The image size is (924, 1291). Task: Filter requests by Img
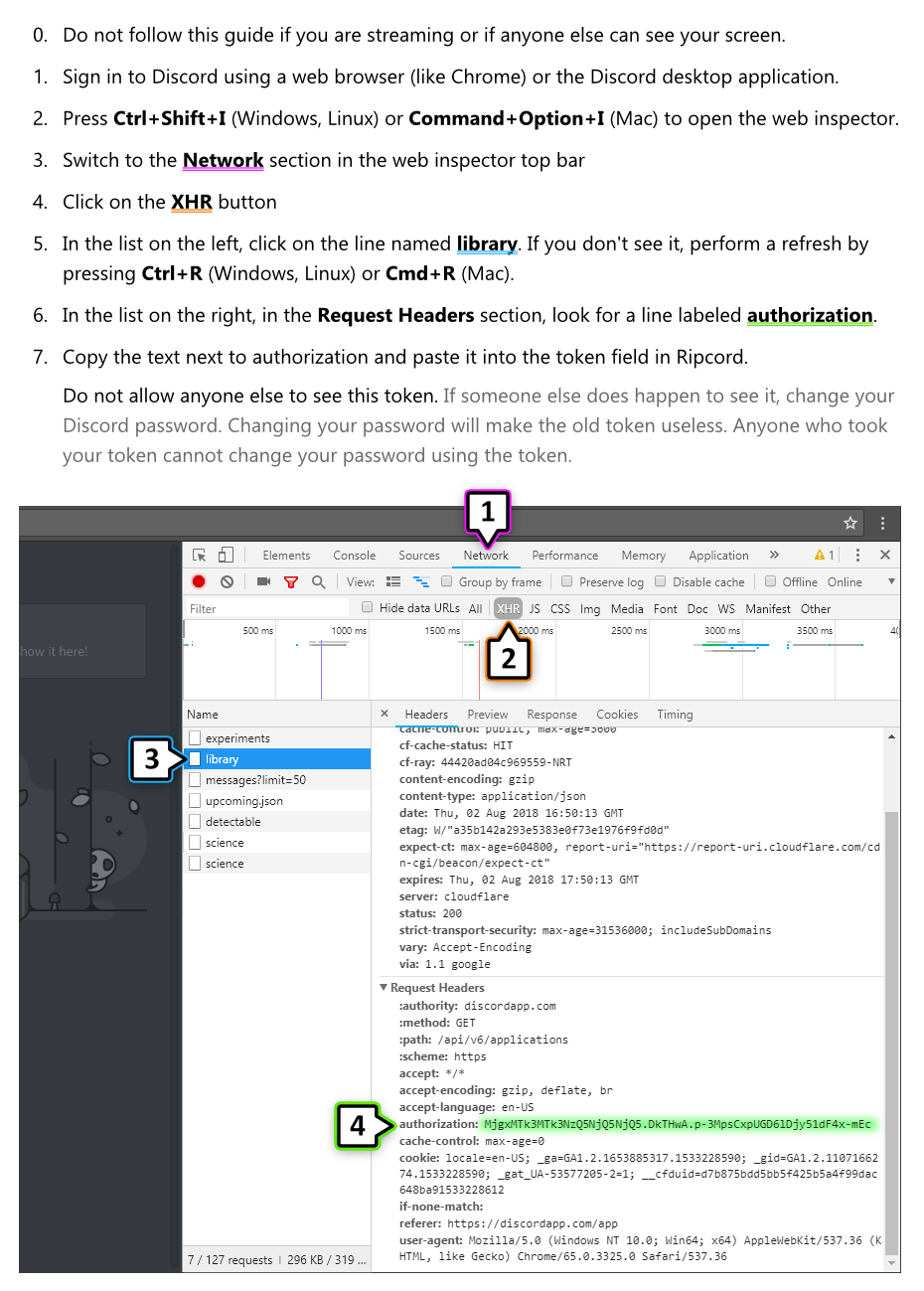[590, 609]
